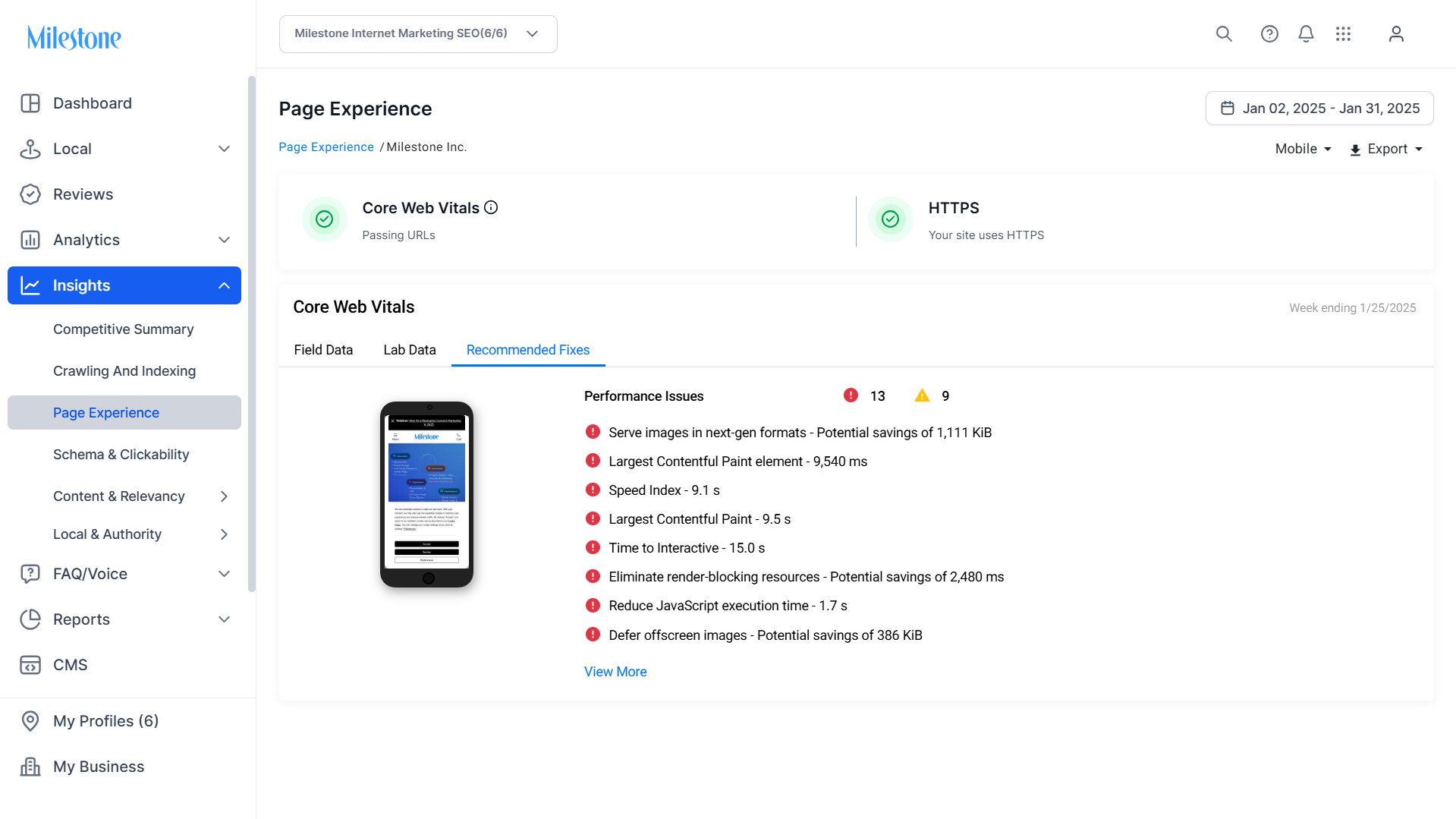The image size is (1456, 819).
Task: Collapse the Insights menu chevron
Action: coord(224,285)
